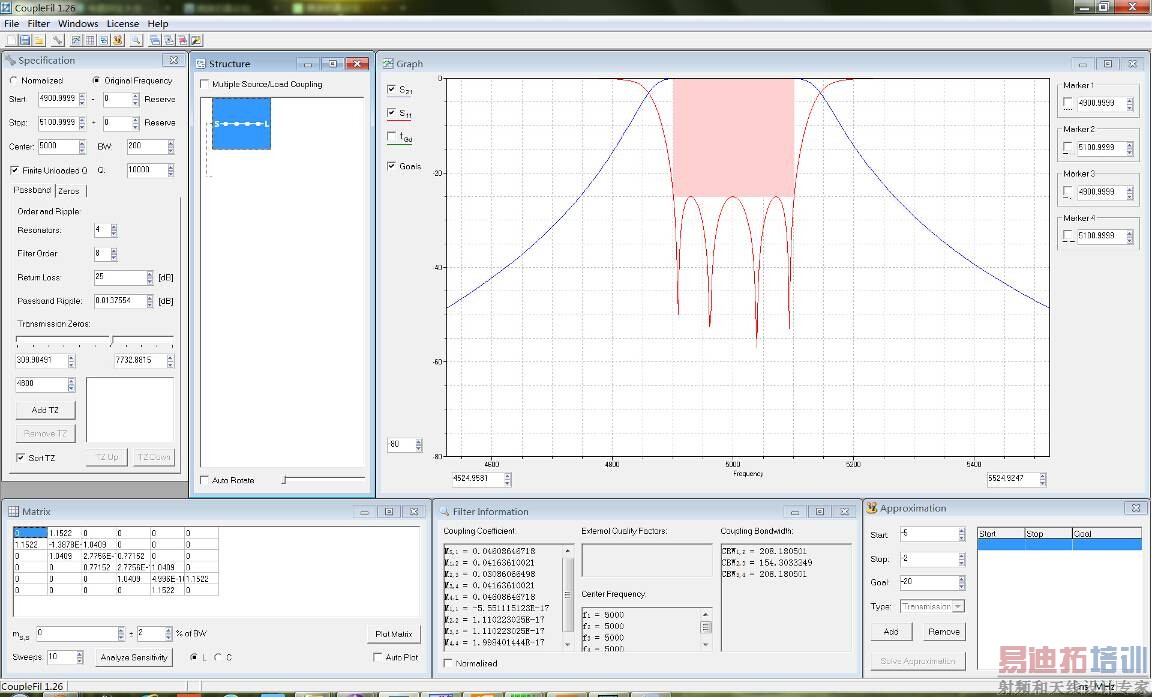Uncheck the S21 trace checkbox
Viewport: 1152px width, 697px height.
(391, 90)
